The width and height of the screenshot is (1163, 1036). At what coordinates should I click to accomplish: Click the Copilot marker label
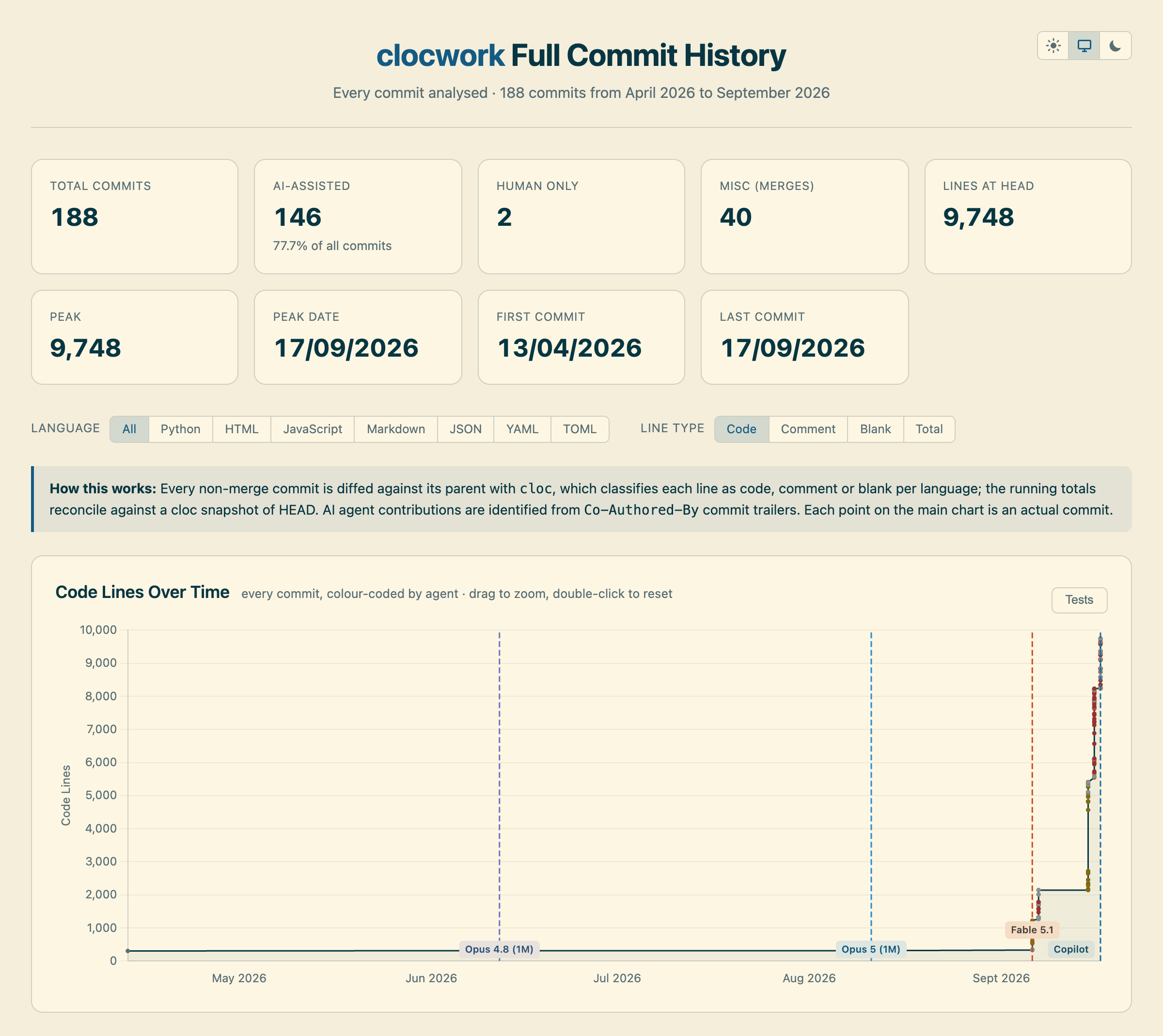1070,949
